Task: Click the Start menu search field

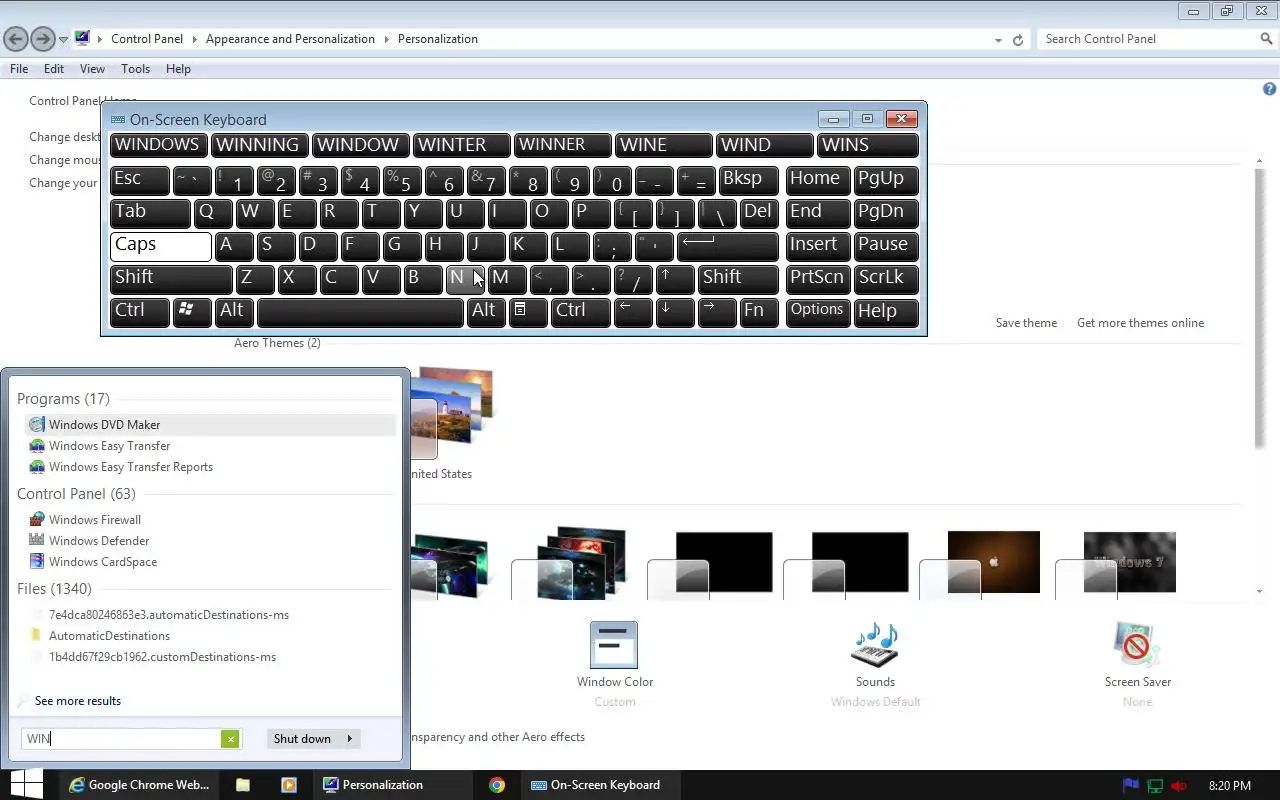Action: coord(121,739)
